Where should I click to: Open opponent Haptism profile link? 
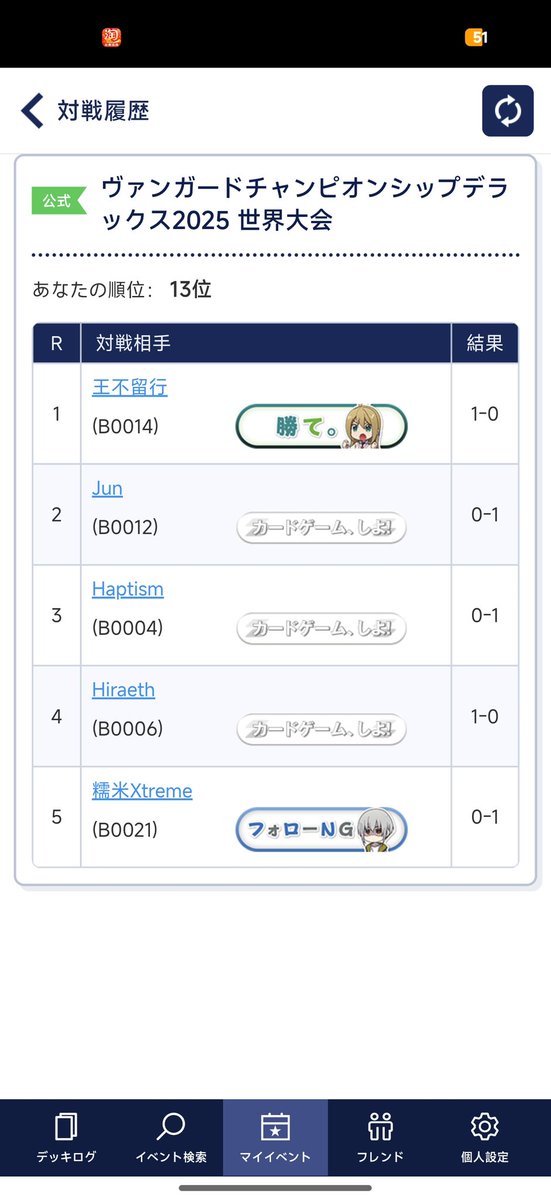pyautogui.click(x=128, y=589)
